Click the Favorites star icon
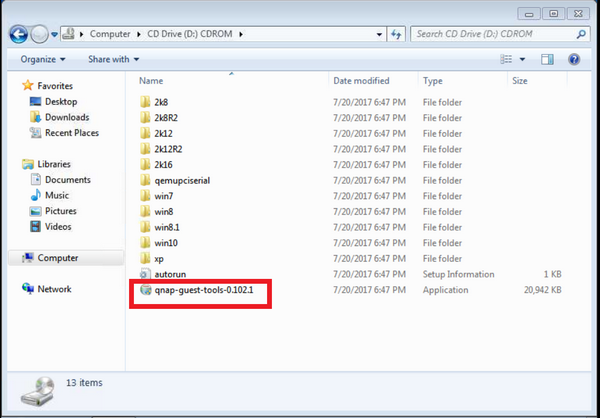 pos(28,85)
